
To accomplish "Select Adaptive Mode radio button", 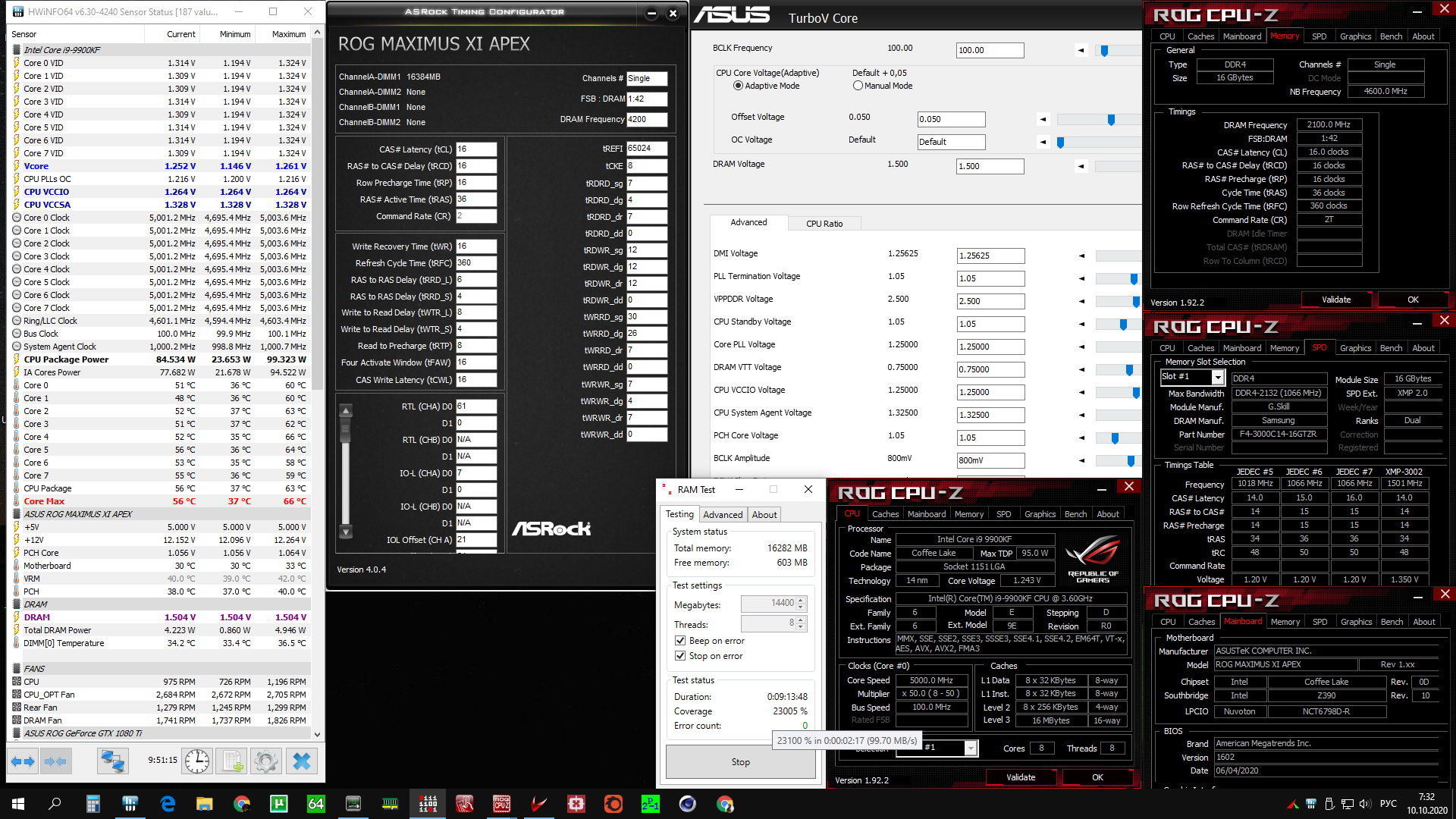I will 738,86.
